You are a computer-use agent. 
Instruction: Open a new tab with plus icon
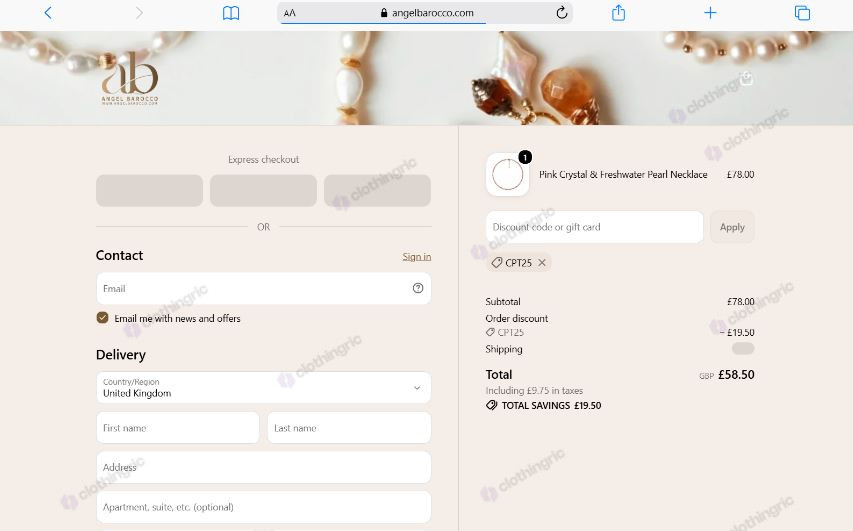click(x=710, y=13)
